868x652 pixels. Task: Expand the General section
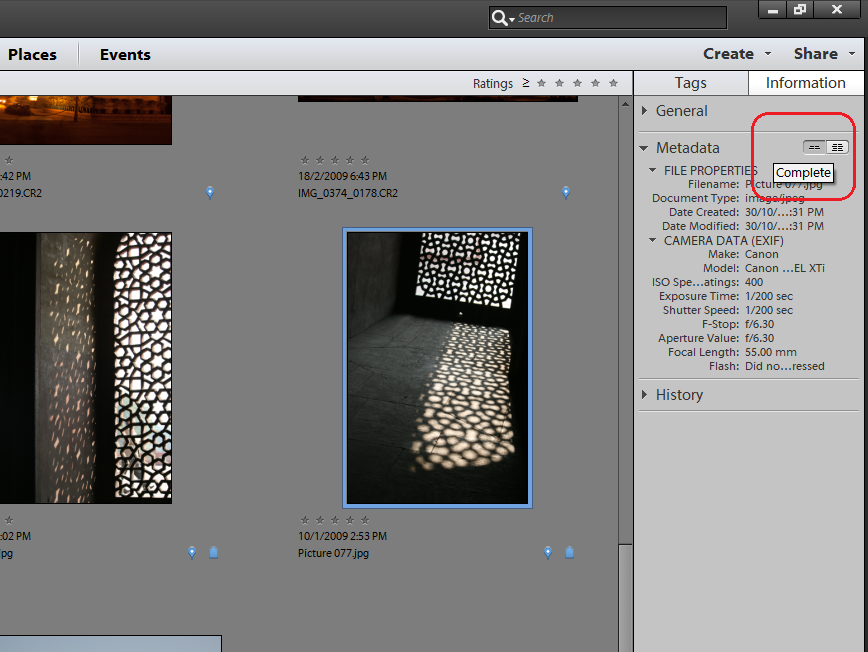coord(645,111)
